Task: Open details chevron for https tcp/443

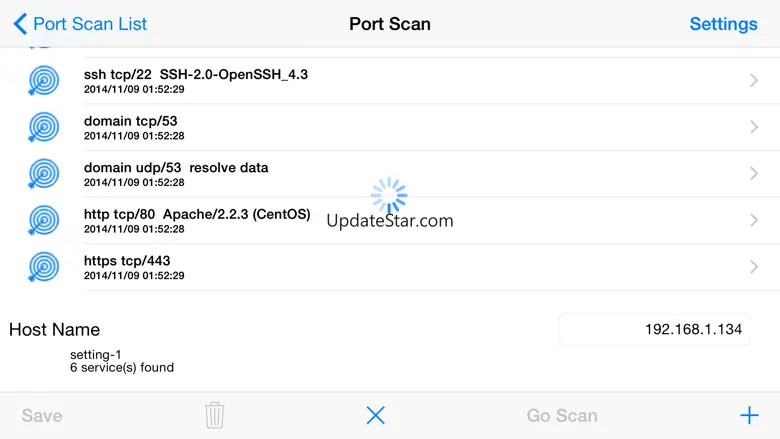Action: tap(754, 267)
